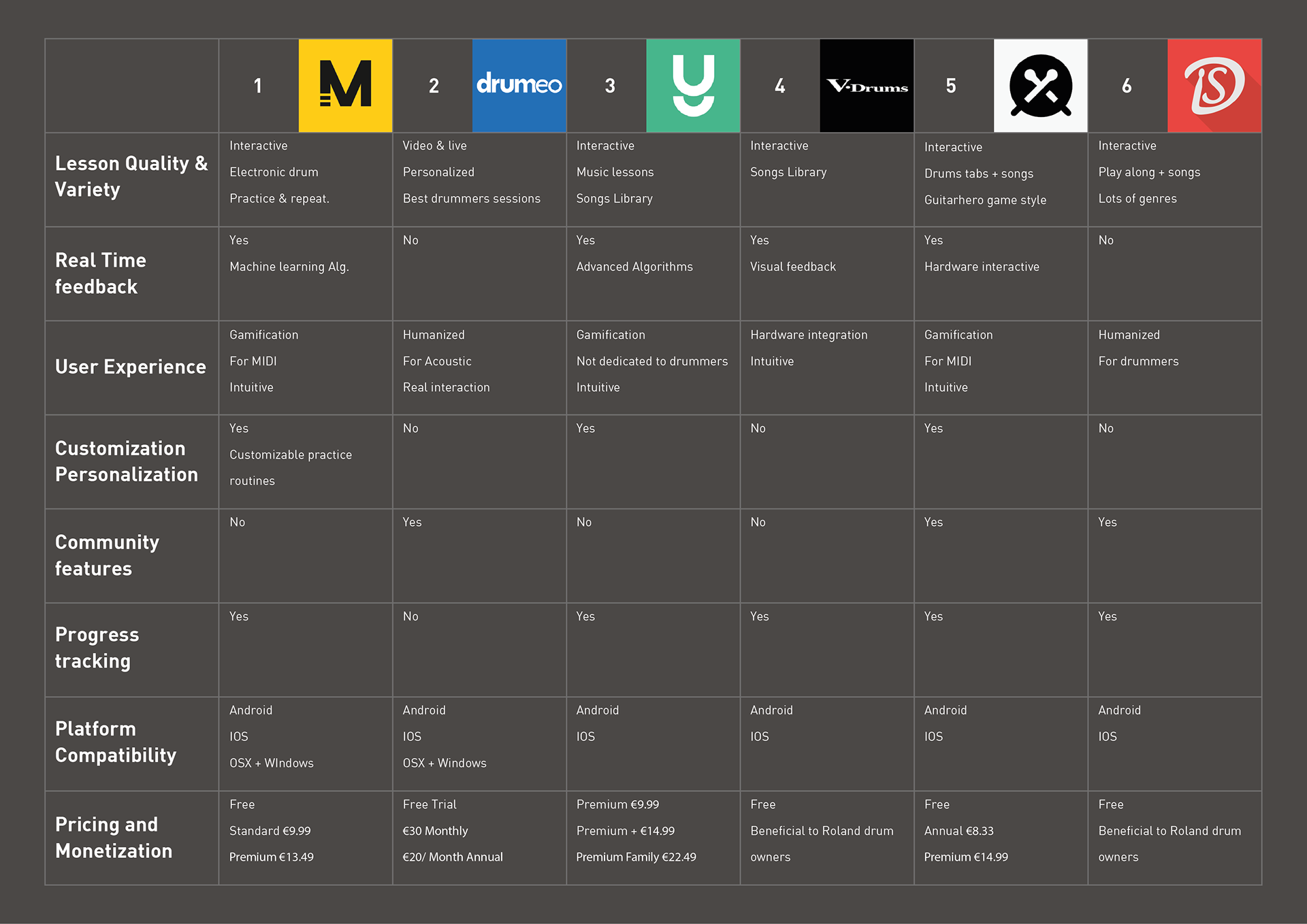This screenshot has width=1307, height=924.
Task: Click column number 1 header
Action: [258, 86]
